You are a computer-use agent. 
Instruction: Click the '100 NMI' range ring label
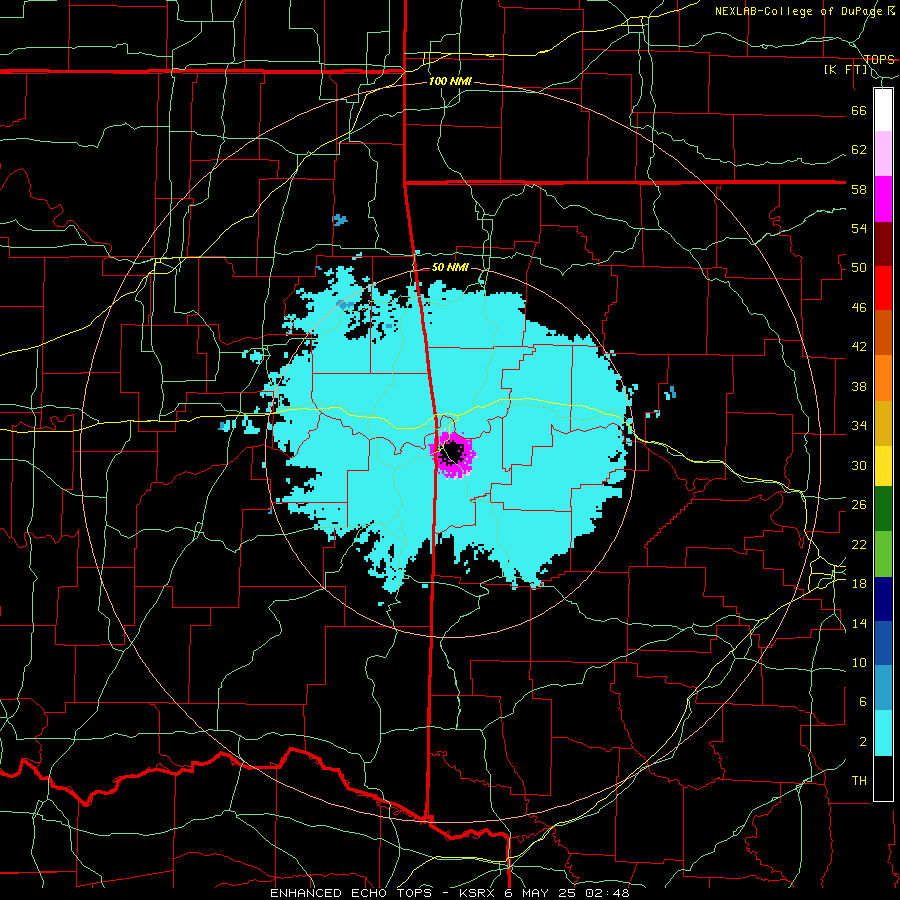coord(450,82)
